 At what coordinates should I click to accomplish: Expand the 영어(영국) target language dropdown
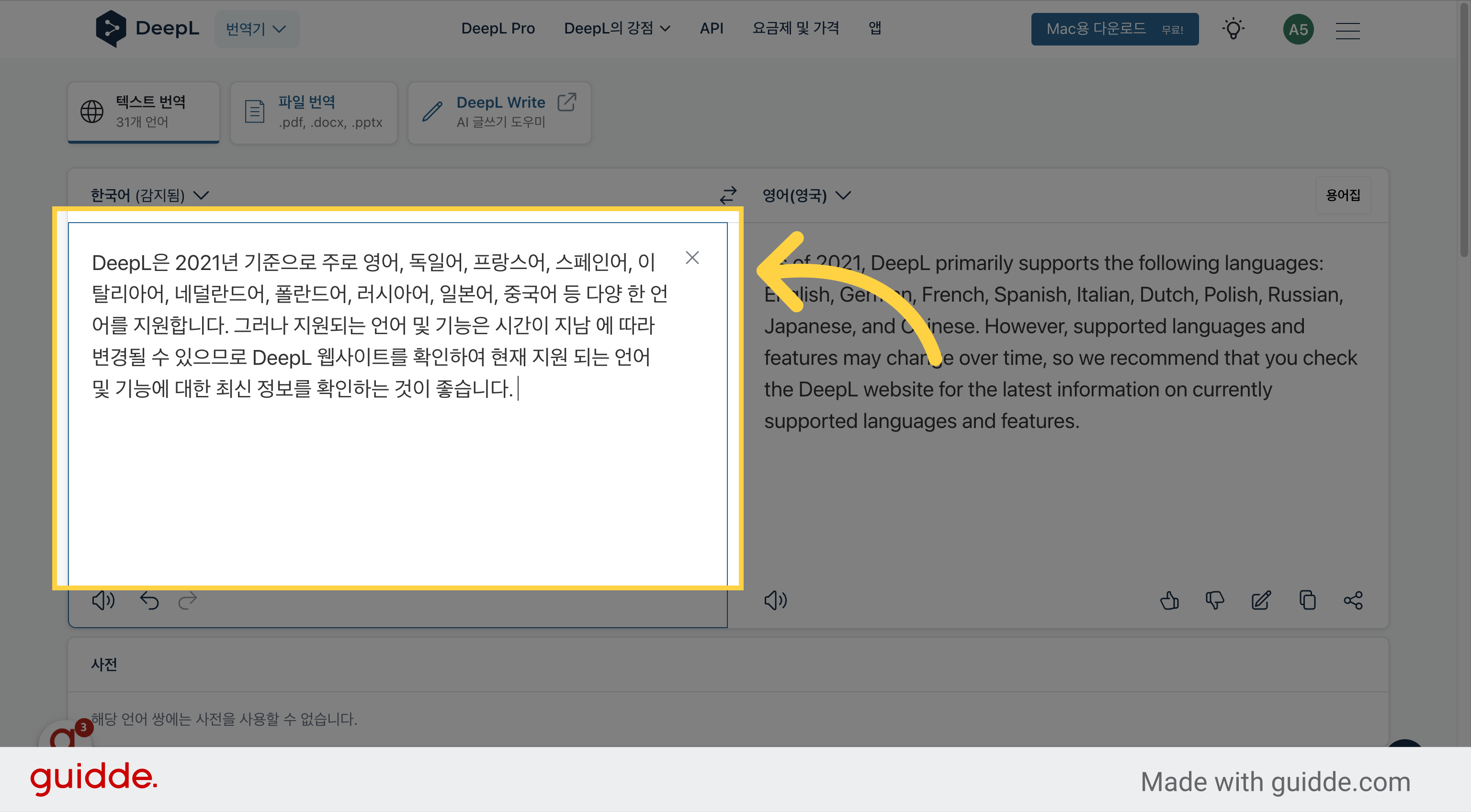[807, 195]
